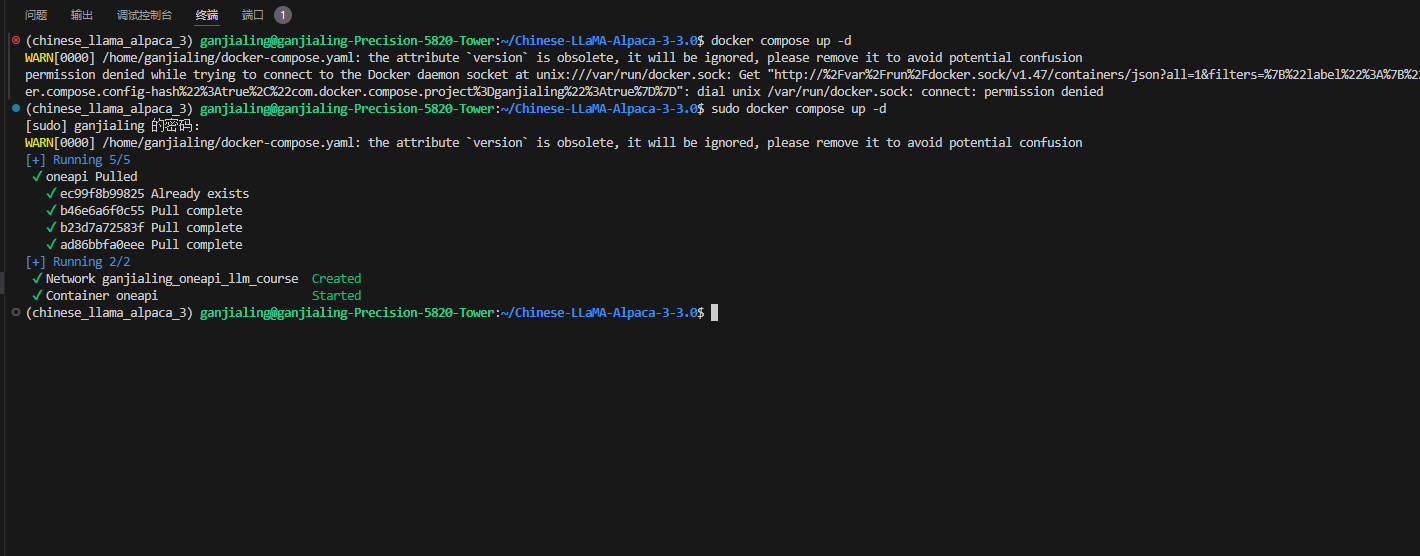Click 'b46e6a6f0c55 Pull complete' text
1420x556 pixels.
pos(151,211)
